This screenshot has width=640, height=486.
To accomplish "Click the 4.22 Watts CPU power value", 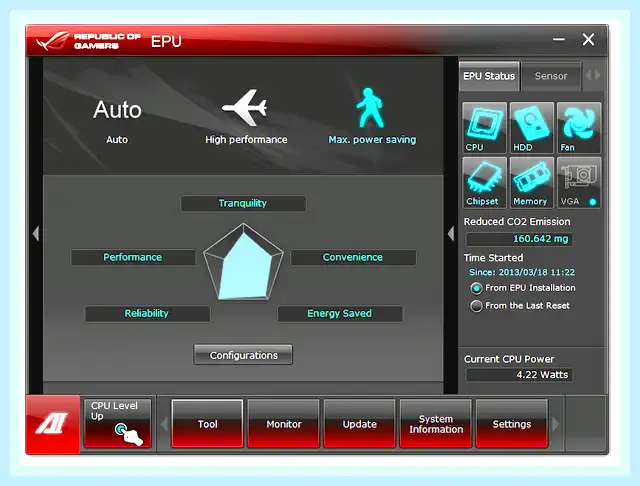I will coord(518,375).
